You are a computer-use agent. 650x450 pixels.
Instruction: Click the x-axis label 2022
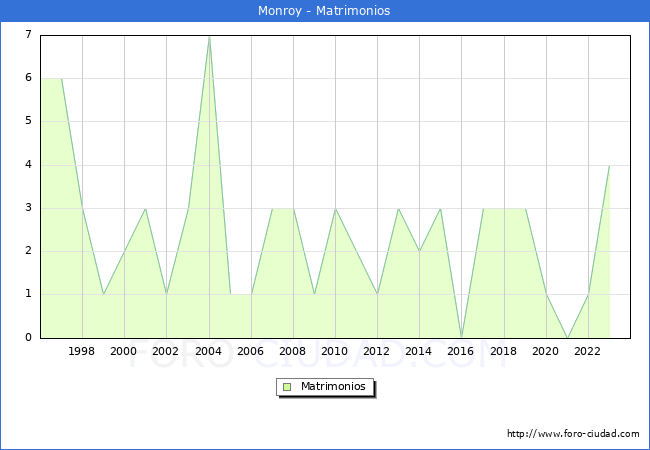point(587,351)
